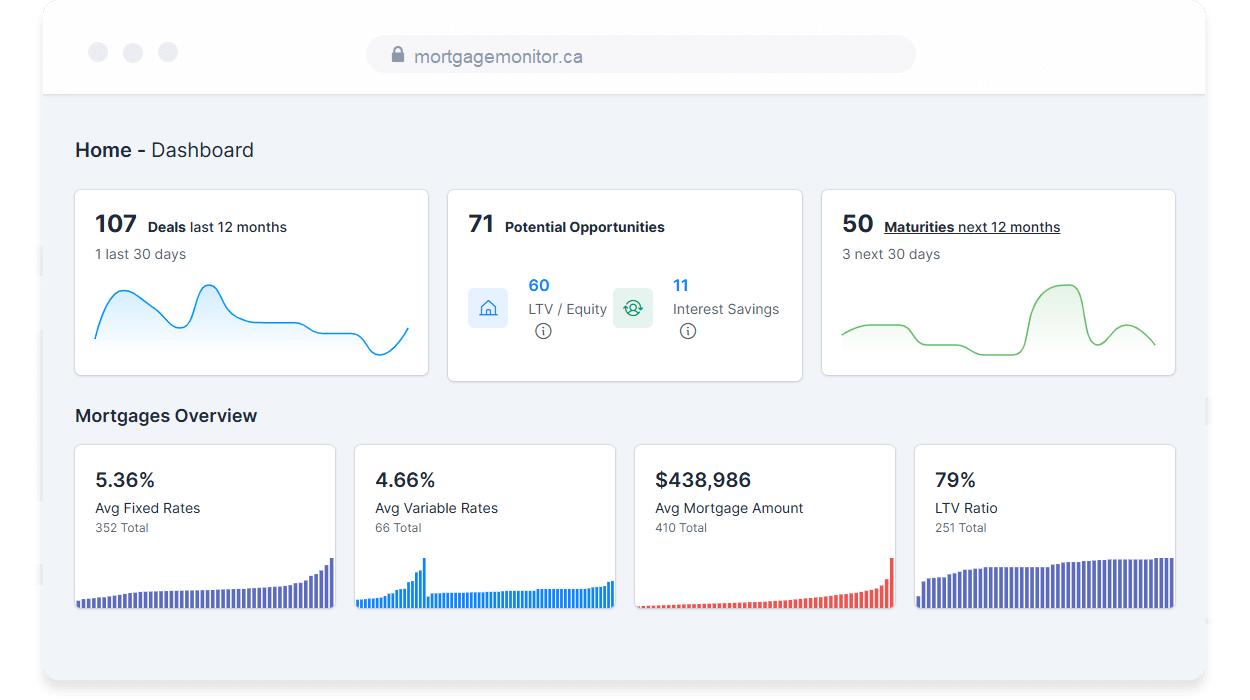Click the house icon beside LTV / Equity
Viewport: 1250px width, 700px height.
tap(488, 308)
